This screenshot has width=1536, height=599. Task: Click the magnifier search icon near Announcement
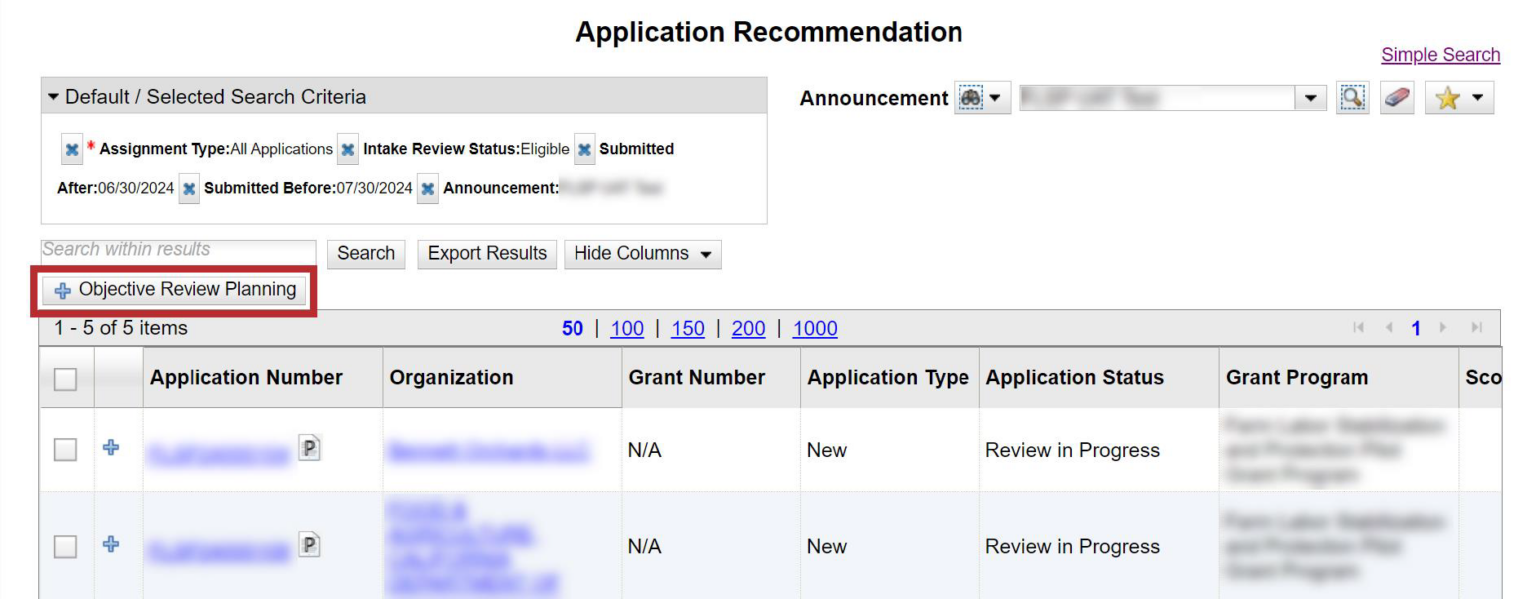tap(1352, 98)
